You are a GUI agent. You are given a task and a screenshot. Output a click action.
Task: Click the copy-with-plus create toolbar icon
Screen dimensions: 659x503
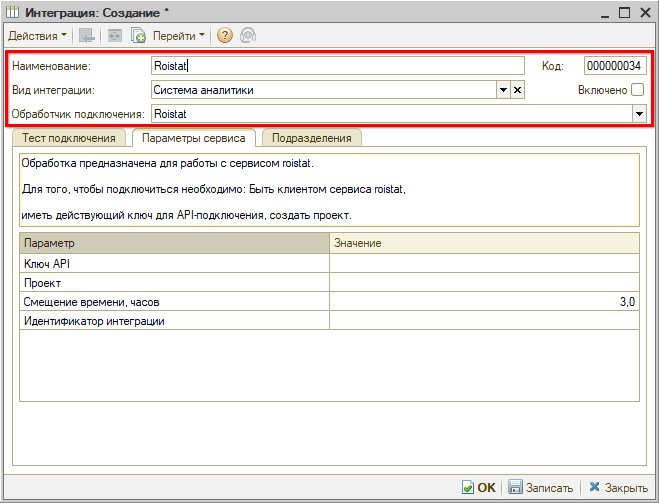[138, 36]
